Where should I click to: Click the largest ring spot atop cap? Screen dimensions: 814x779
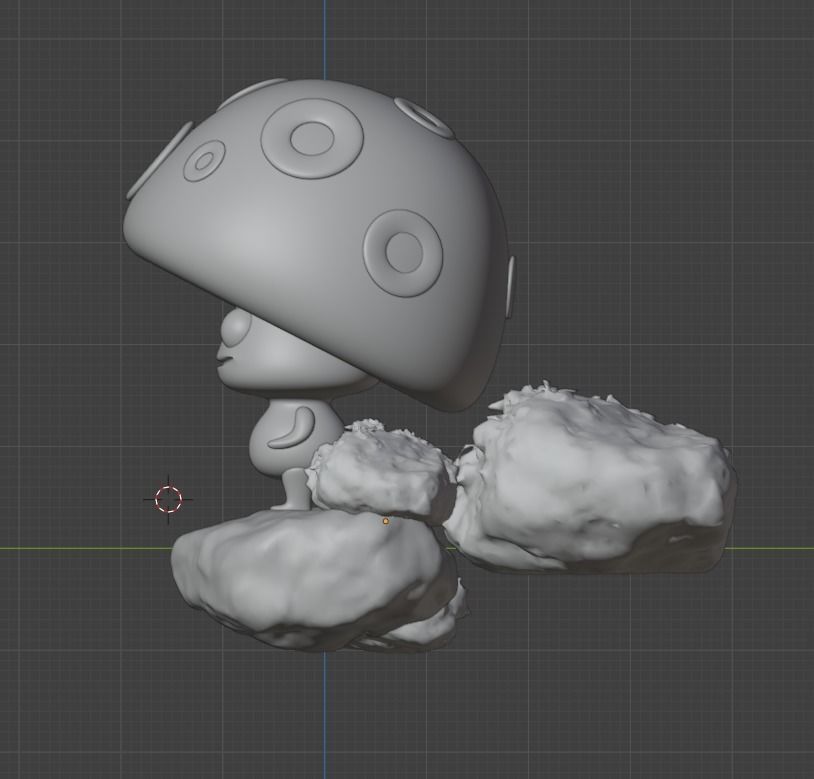[311, 139]
